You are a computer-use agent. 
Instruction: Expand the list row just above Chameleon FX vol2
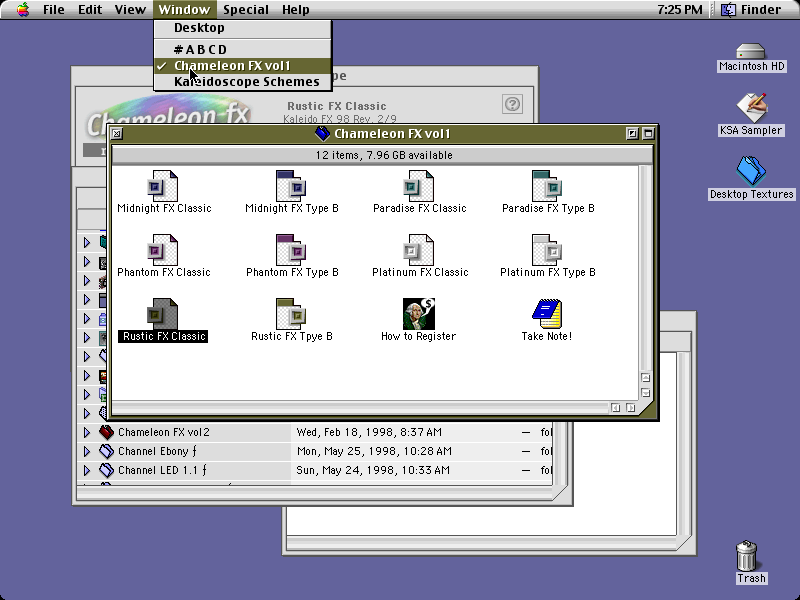tap(87, 413)
